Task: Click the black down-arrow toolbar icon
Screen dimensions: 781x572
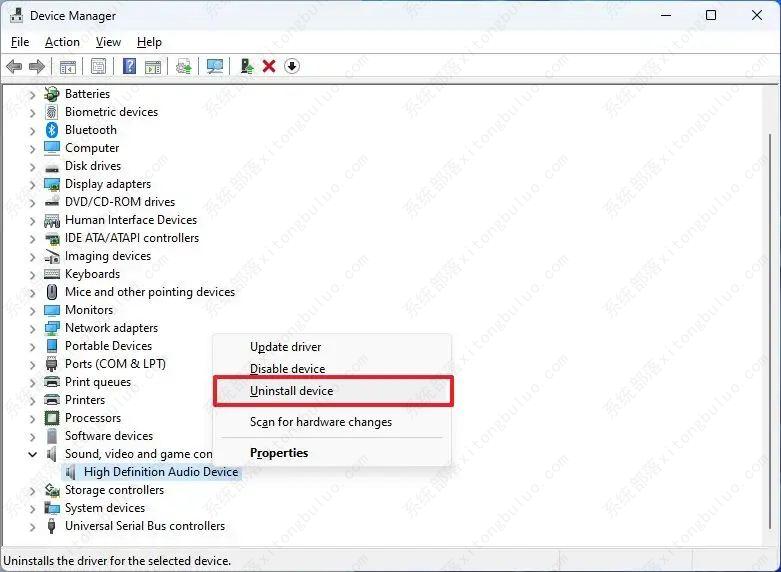Action: click(x=292, y=66)
